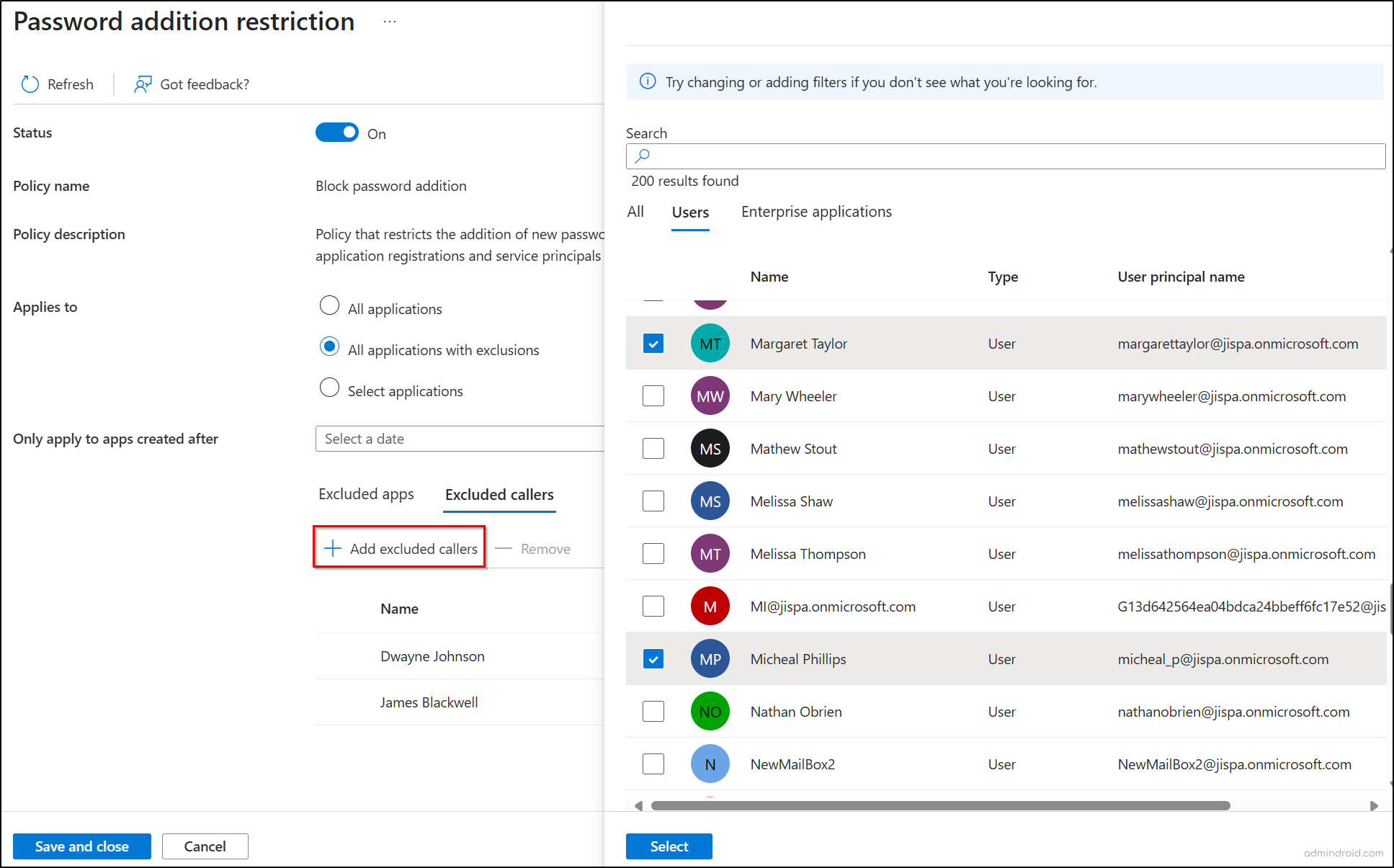Open the ellipsis more options menu

pyautogui.click(x=390, y=22)
